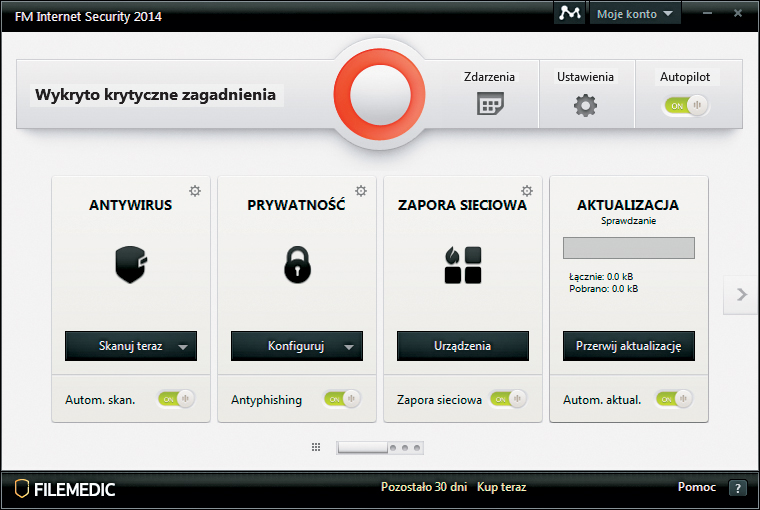Go to next module page arrow
Viewport: 760px width, 510px height.
pyautogui.click(x=741, y=294)
